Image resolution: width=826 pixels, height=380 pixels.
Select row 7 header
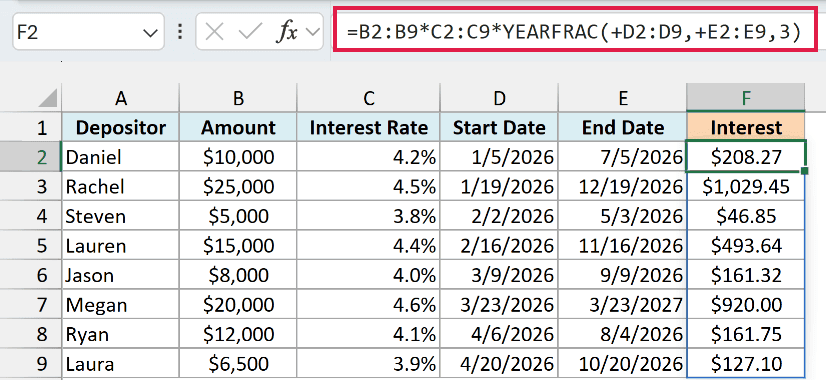pos(31,304)
